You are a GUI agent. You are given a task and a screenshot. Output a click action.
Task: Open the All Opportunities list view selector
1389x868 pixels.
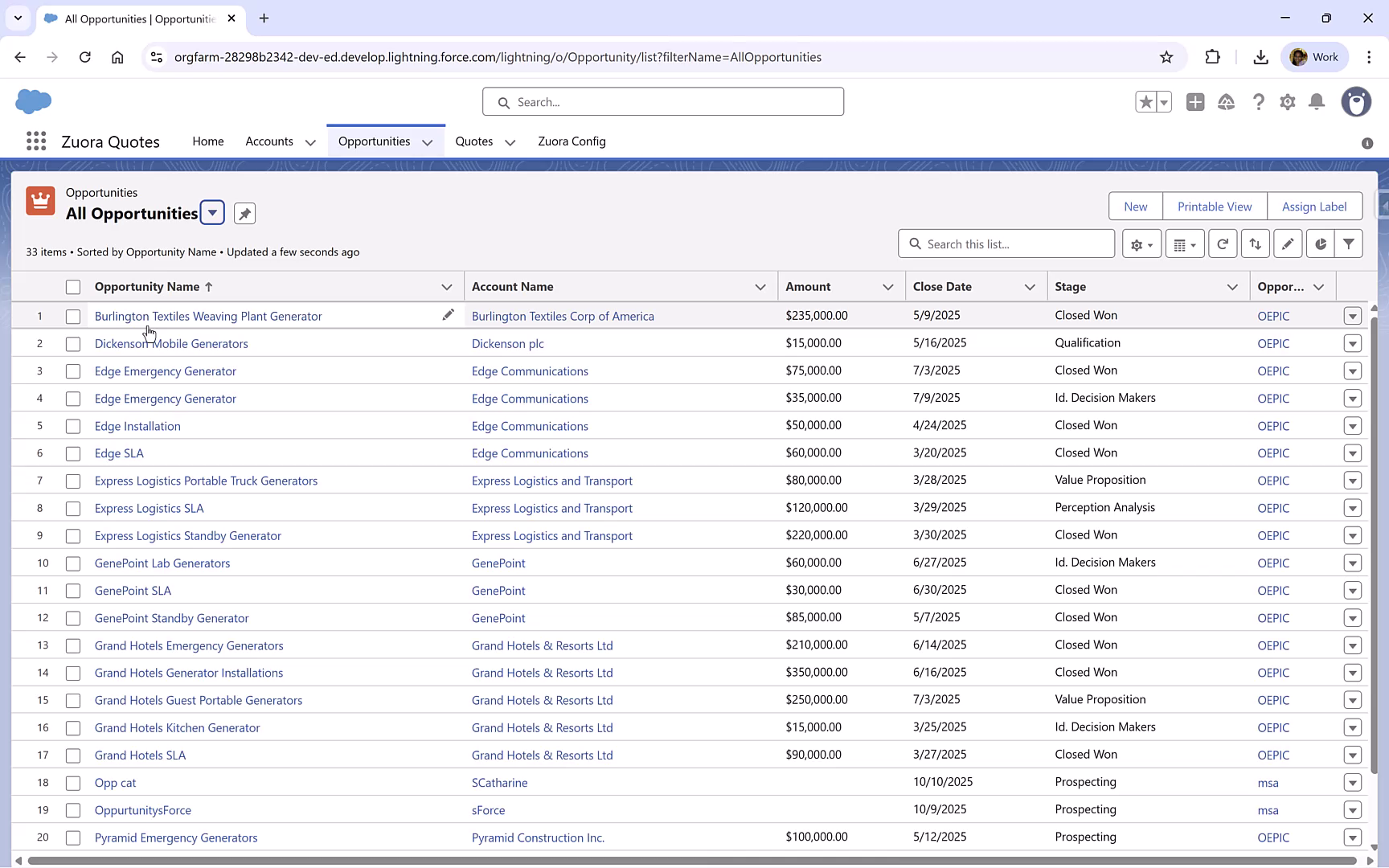pyautogui.click(x=212, y=213)
